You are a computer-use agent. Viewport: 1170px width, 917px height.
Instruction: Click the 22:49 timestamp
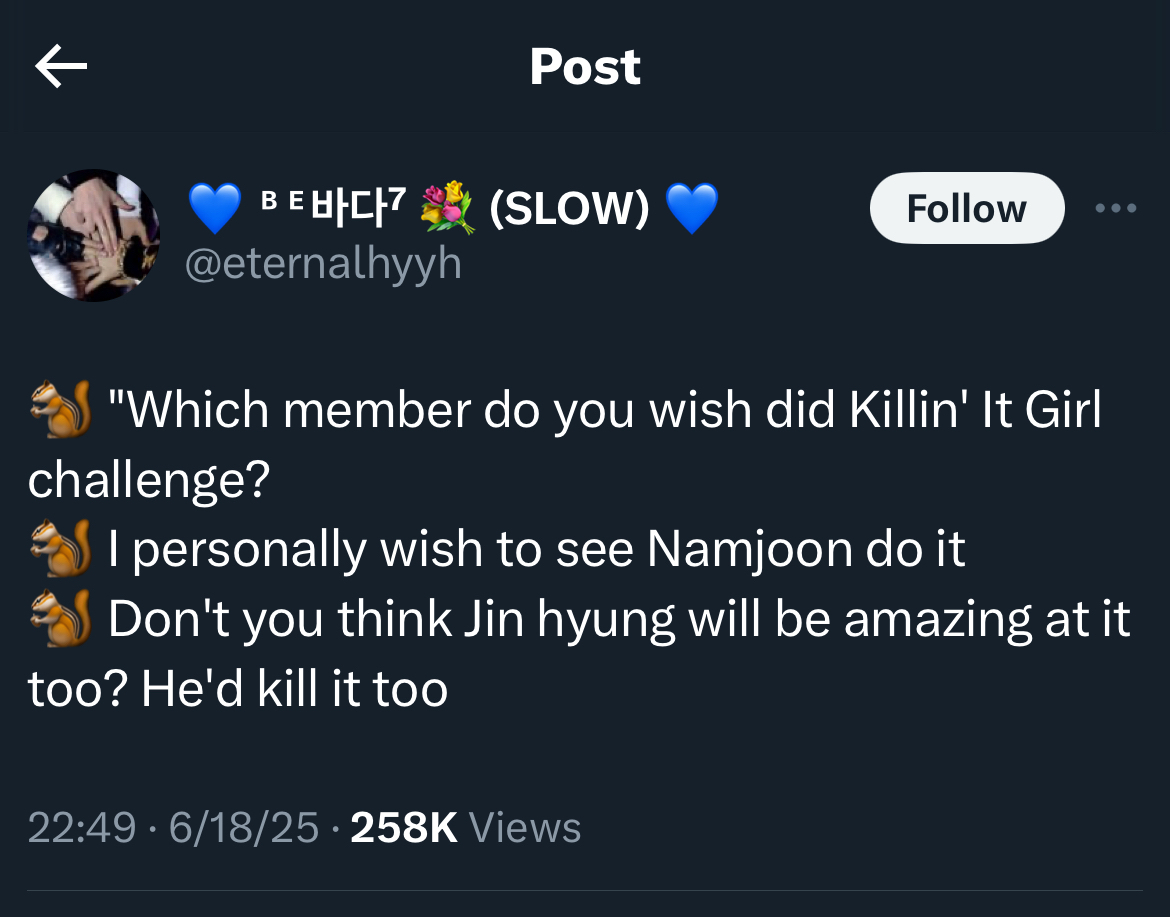pos(82,828)
